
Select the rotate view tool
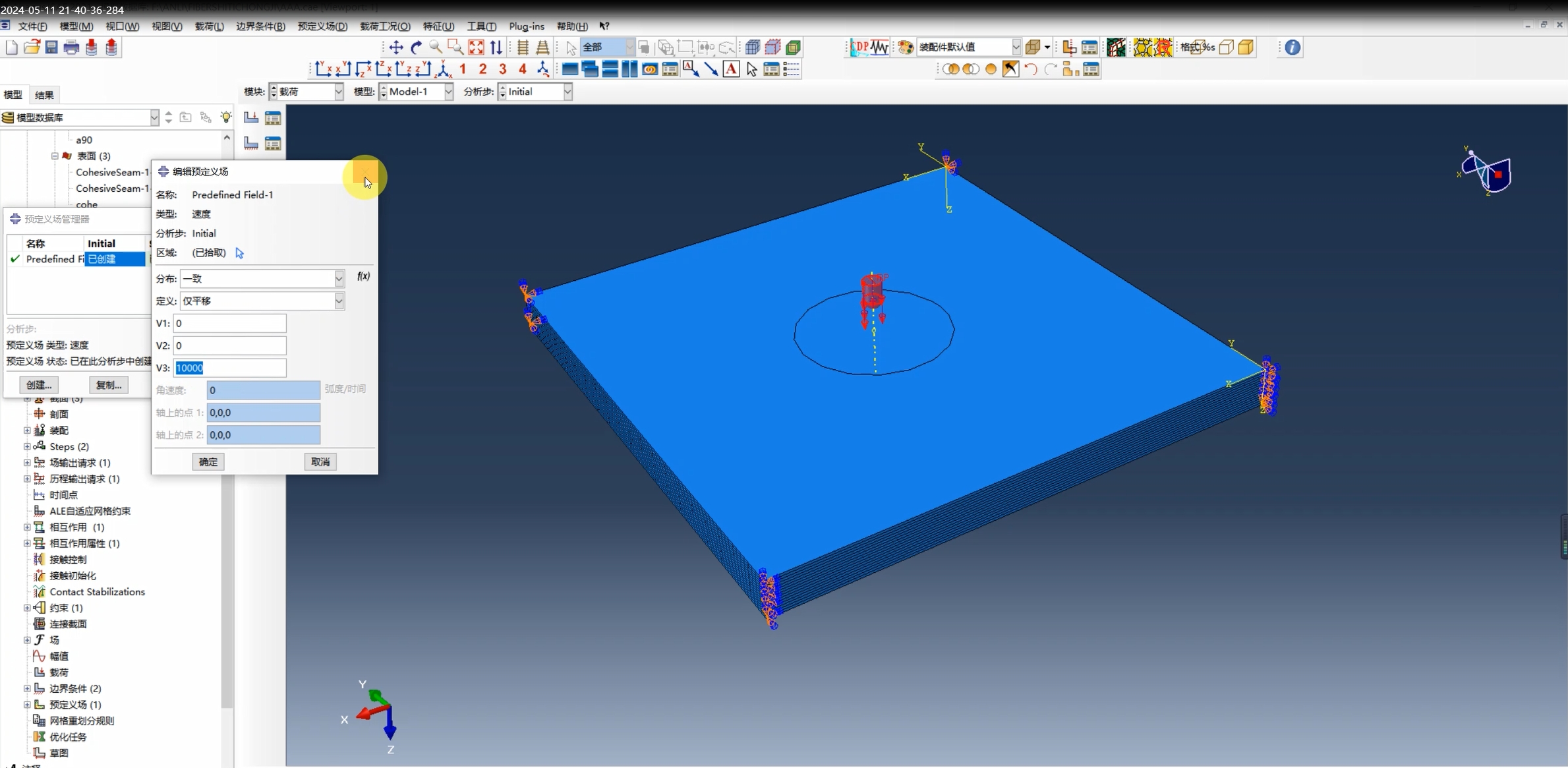(x=416, y=47)
